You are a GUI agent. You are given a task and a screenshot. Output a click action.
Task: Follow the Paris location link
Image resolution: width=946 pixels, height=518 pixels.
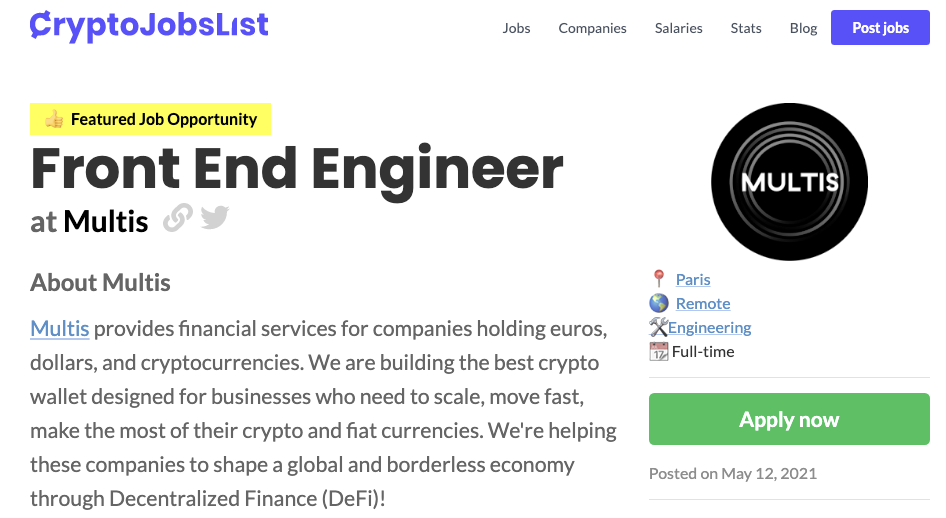693,279
